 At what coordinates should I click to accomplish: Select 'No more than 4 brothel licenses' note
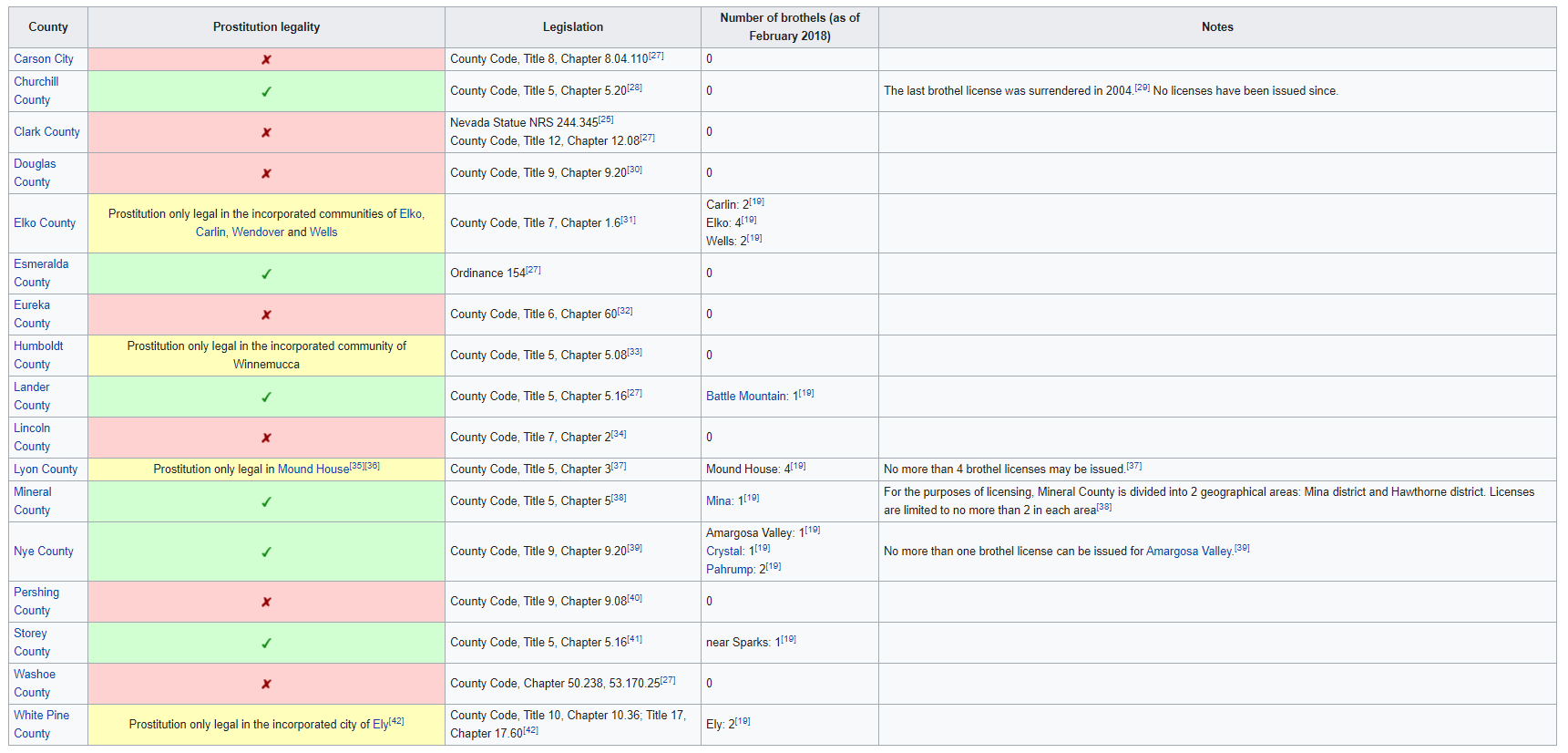(1005, 469)
